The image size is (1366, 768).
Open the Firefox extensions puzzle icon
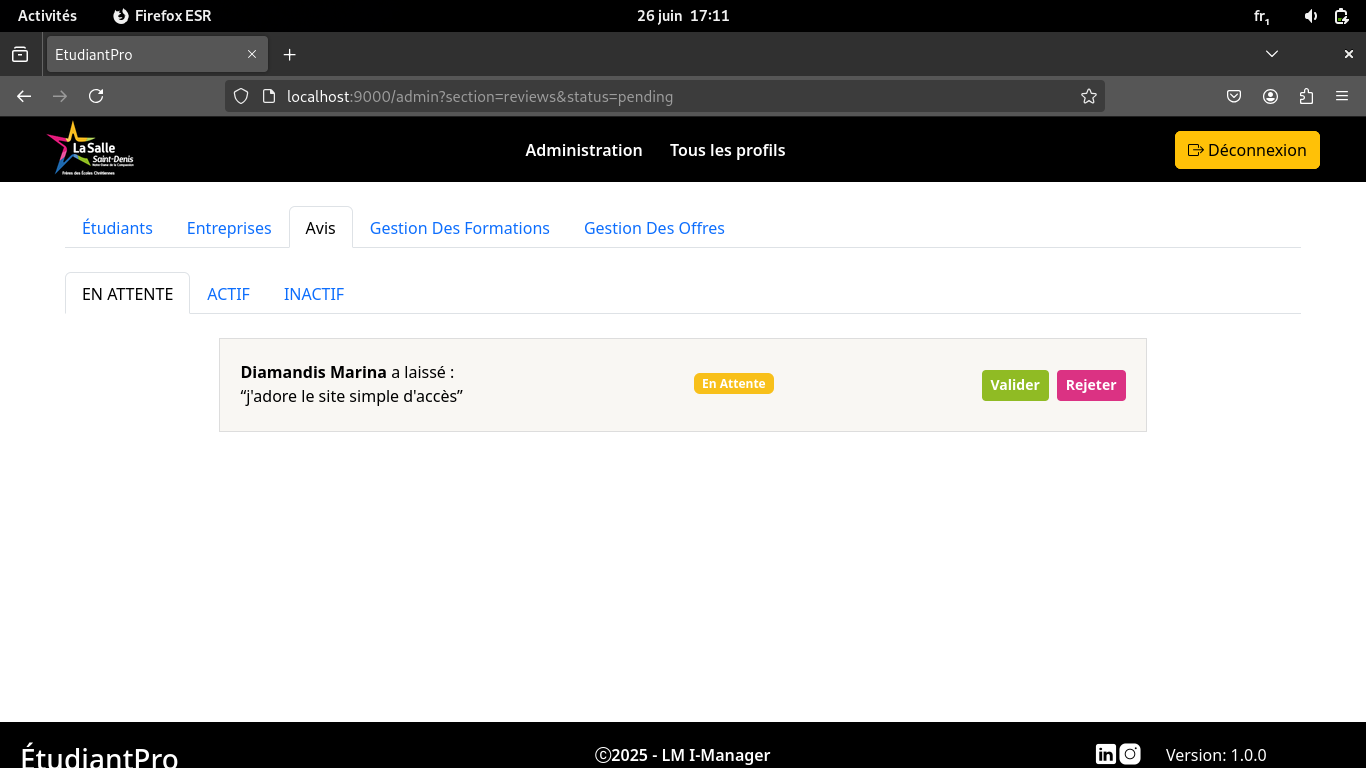(x=1306, y=97)
